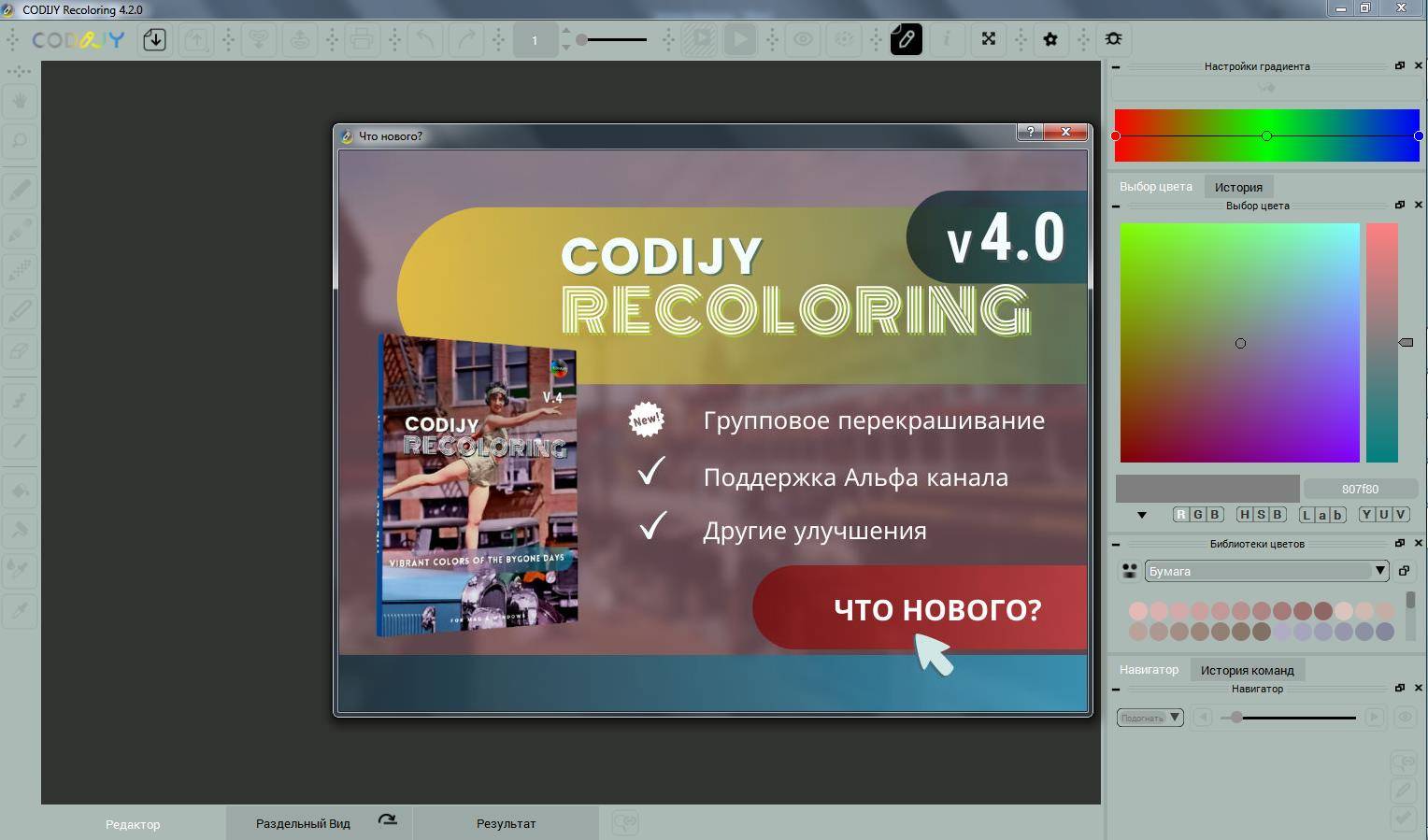Viewport: 1428px width, 840px height.
Task: Click the ЧТО НОВОГО? red banner button
Action: [x=920, y=608]
